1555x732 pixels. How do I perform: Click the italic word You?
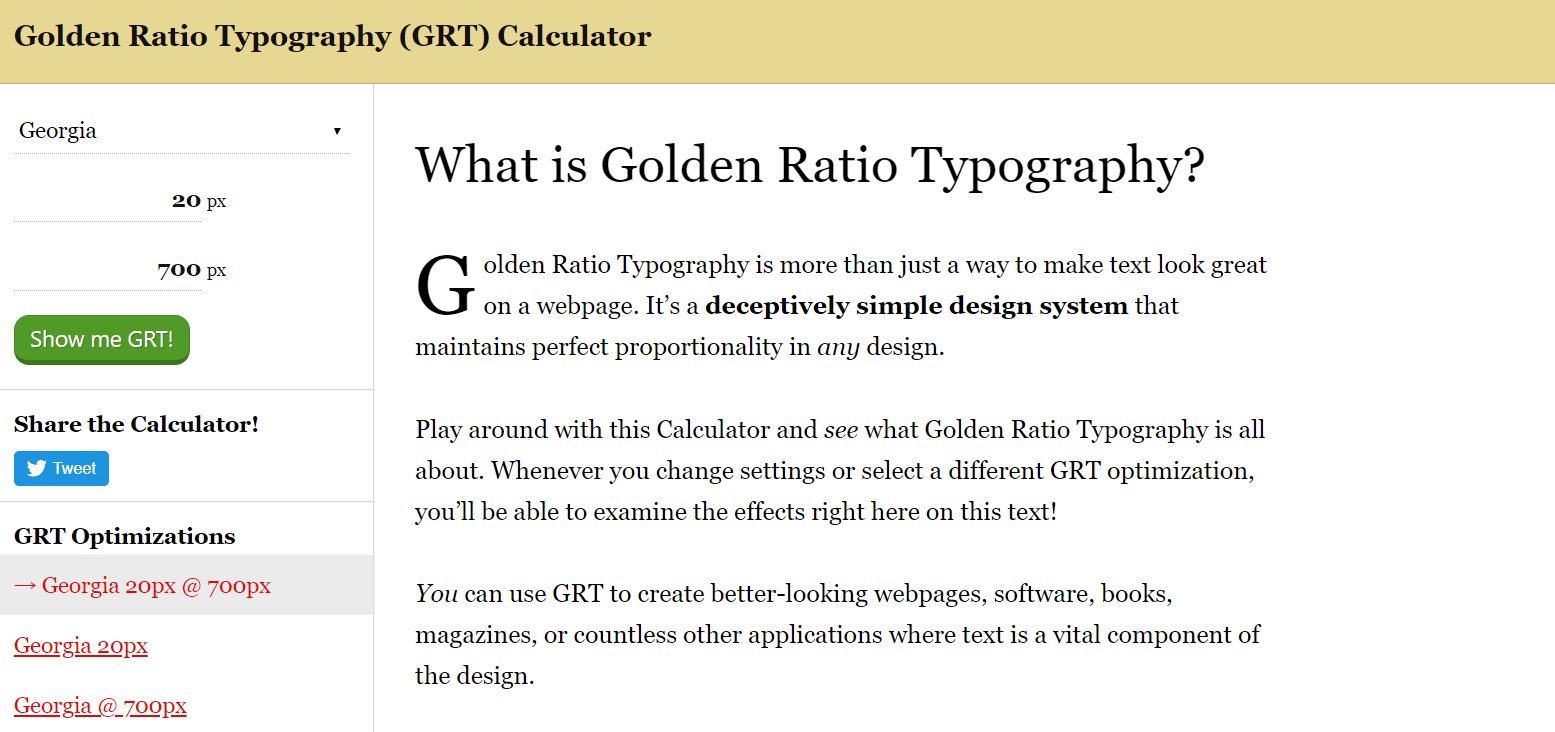(436, 594)
